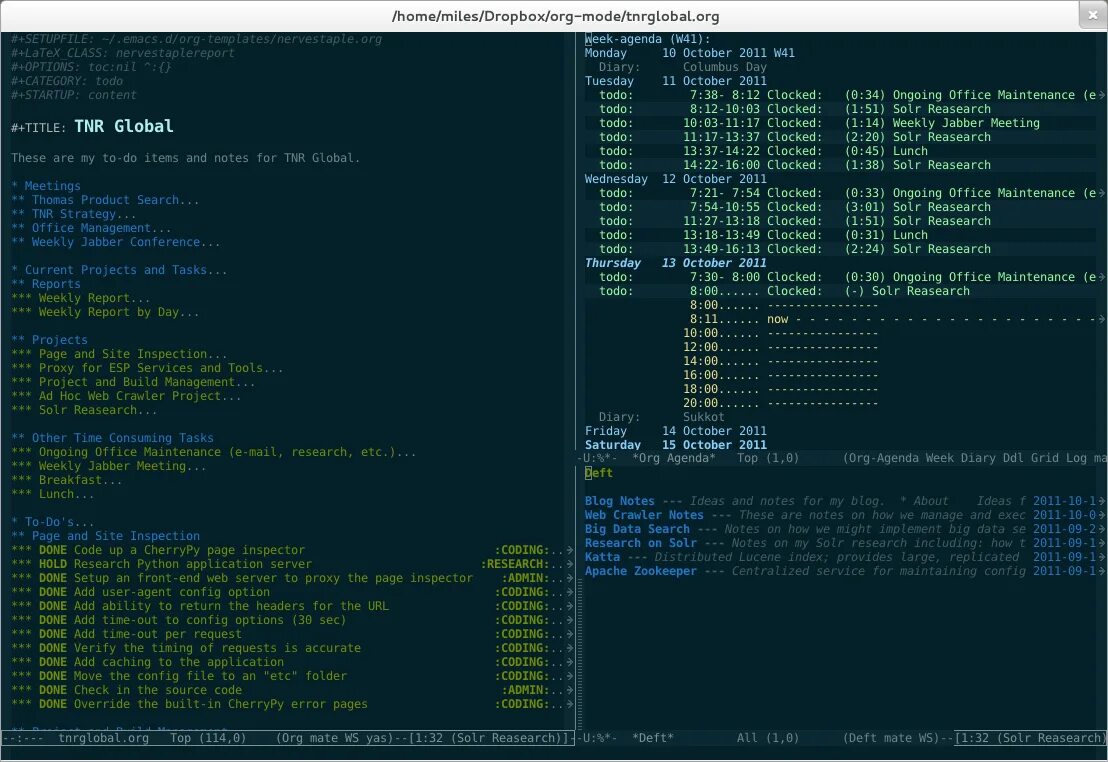Viewport: 1108px width, 762px height.
Task: Expand the Weekly Jabber Meeting task heading
Action: tap(110, 467)
